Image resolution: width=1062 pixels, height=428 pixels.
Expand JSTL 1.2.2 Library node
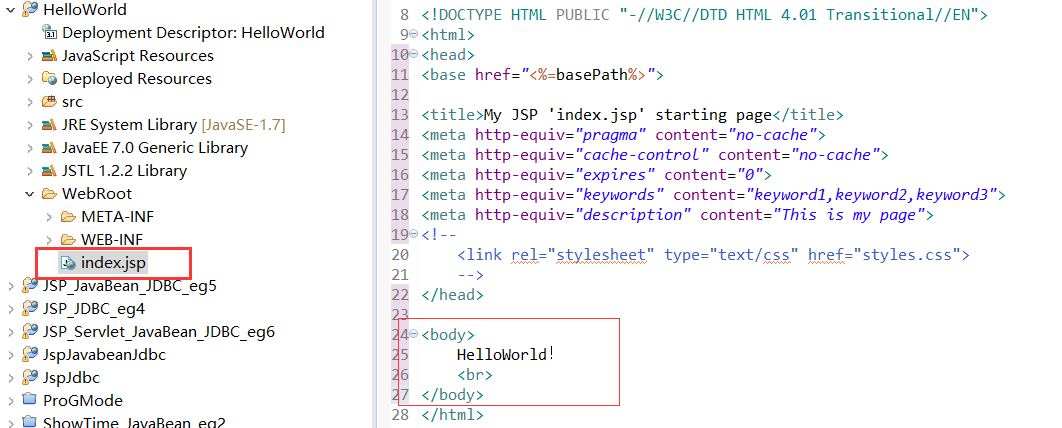30,171
